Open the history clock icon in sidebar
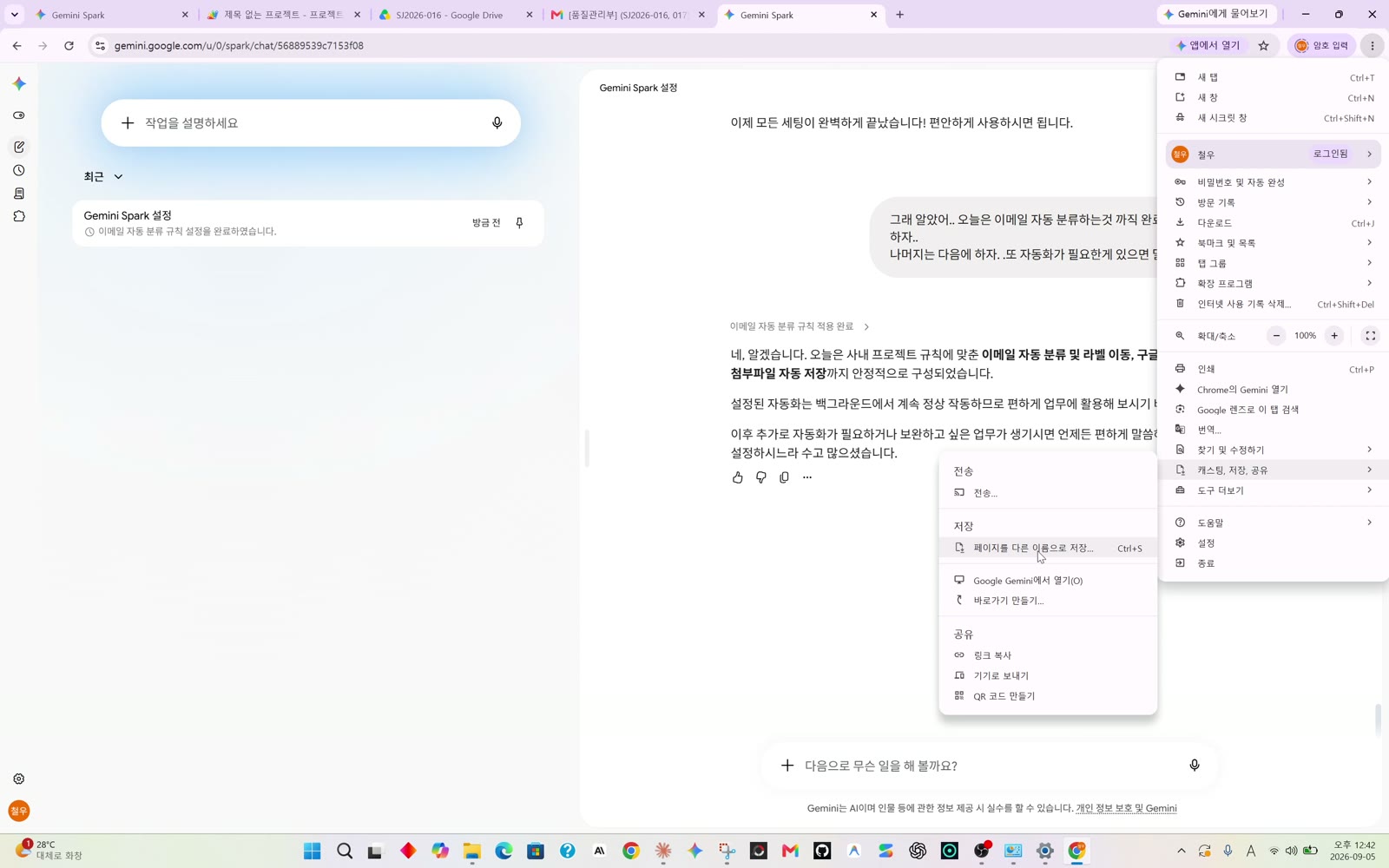The image size is (1389, 868). (x=19, y=170)
